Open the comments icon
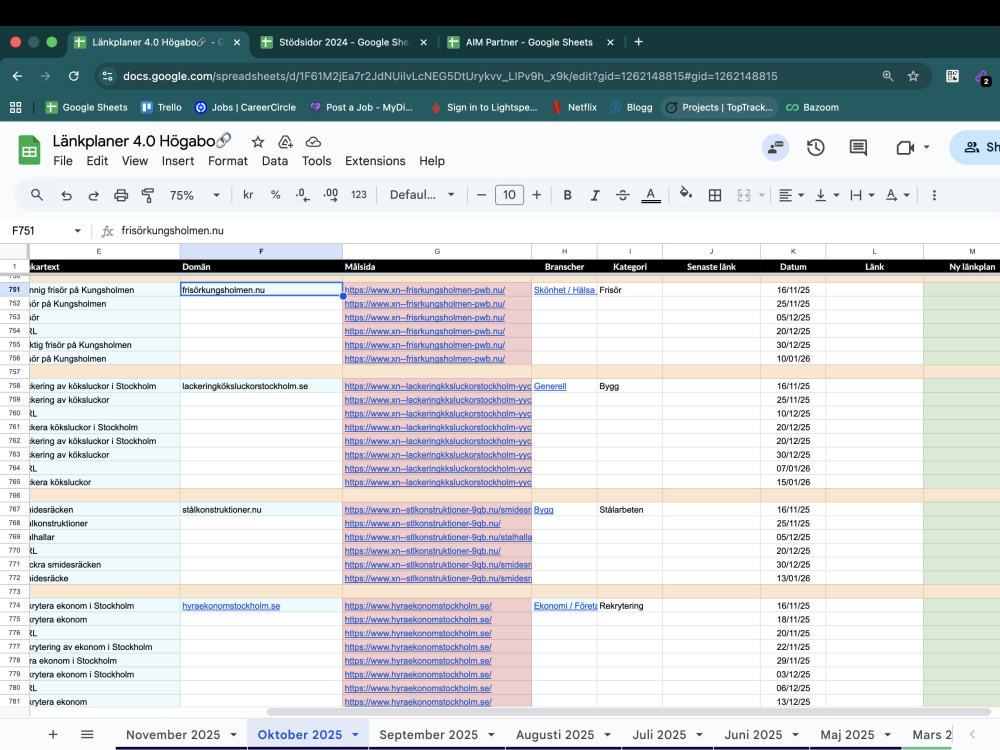 pos(858,148)
